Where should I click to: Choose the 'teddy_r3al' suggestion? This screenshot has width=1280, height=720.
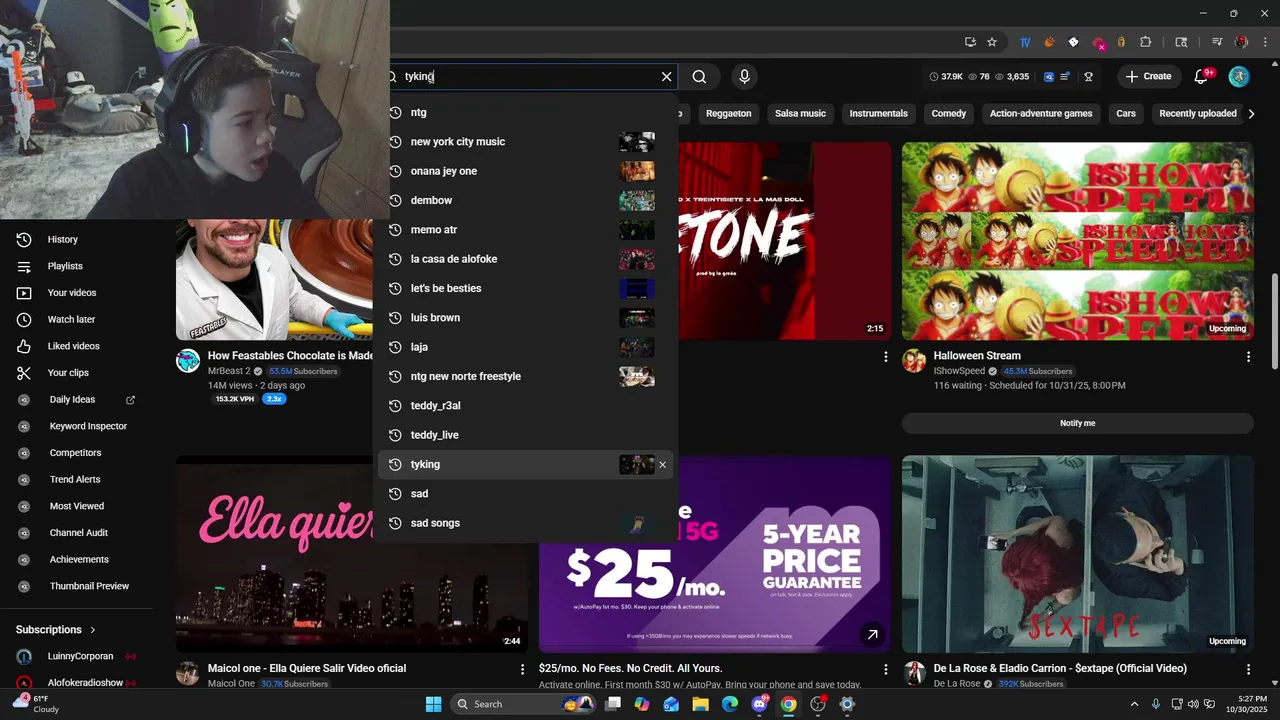[528, 406]
